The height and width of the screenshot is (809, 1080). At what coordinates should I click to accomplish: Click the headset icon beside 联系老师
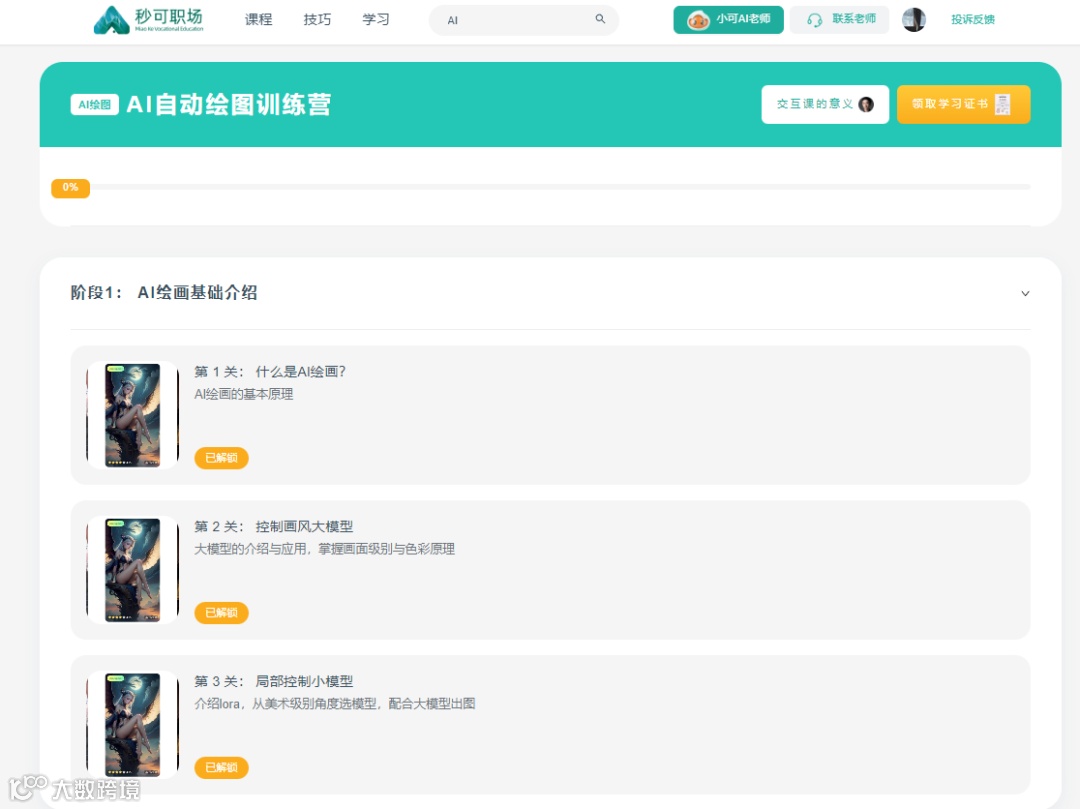815,20
